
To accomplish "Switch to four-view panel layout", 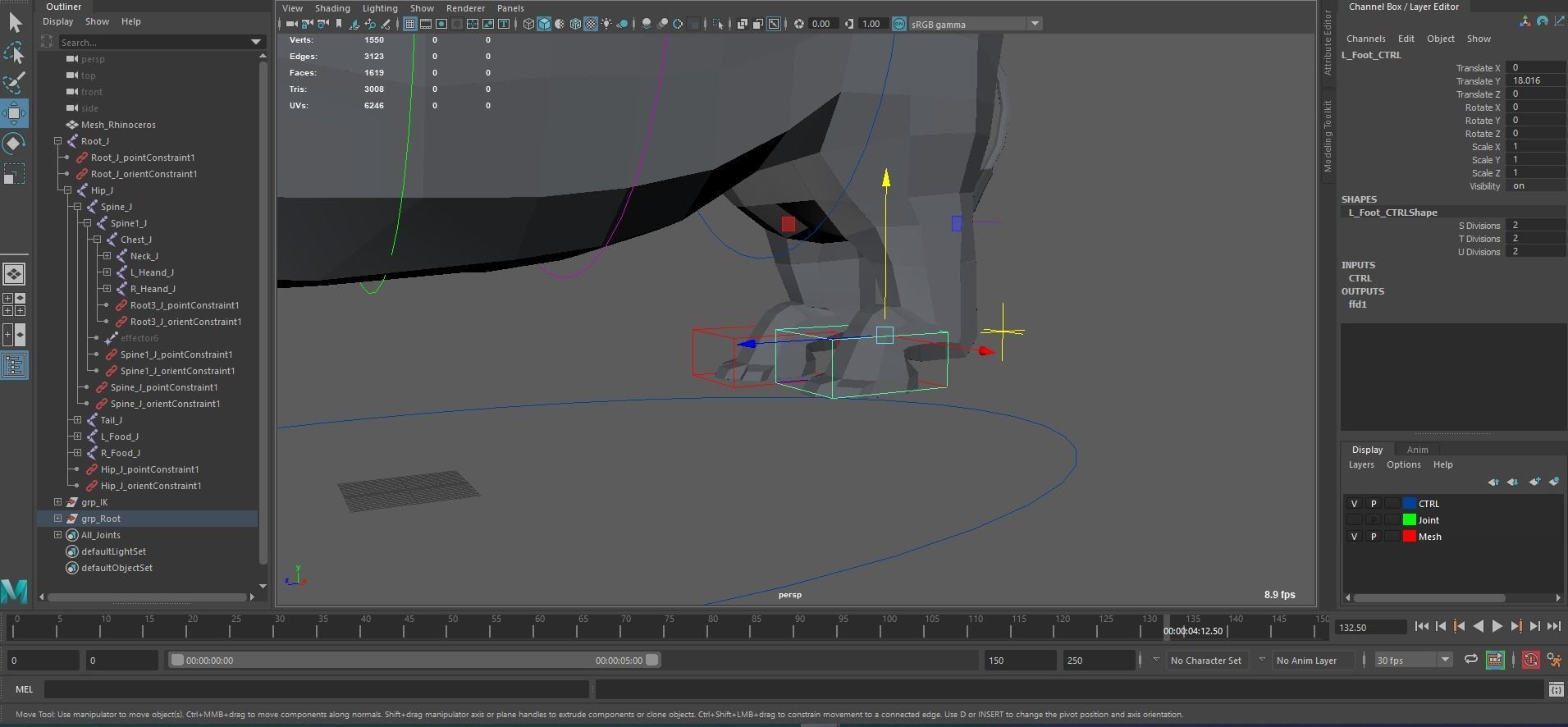I will click(15, 304).
